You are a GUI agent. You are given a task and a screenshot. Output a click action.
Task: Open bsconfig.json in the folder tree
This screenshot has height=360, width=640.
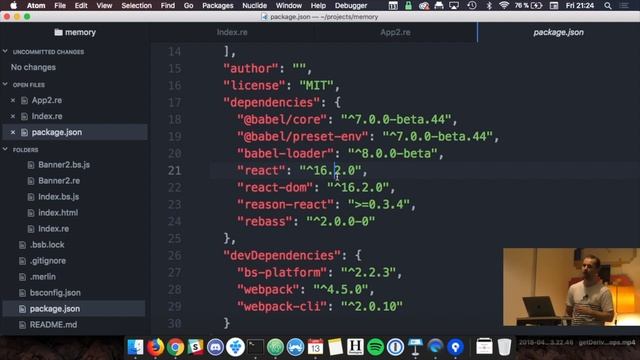55,293
